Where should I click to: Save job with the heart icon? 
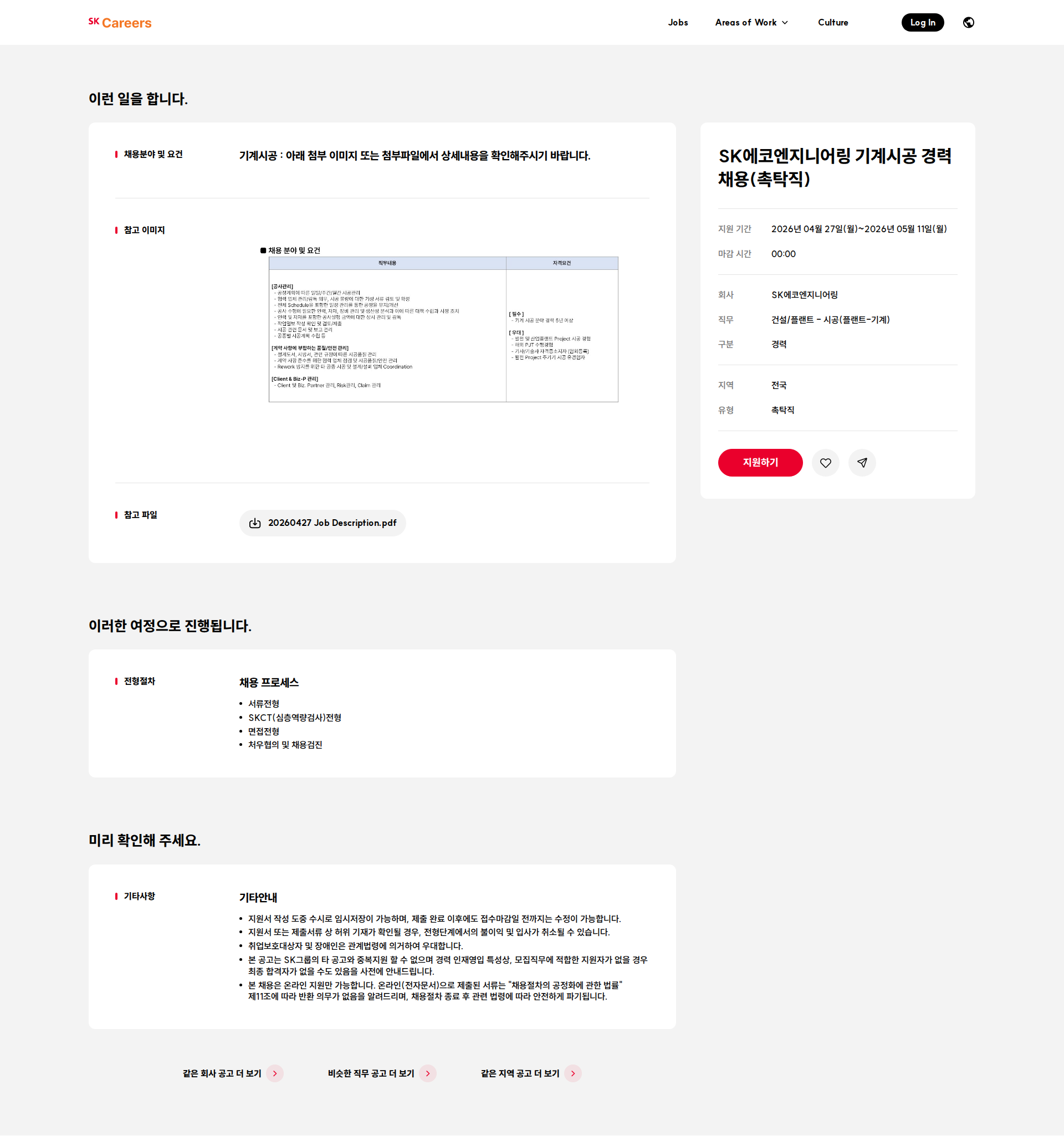[x=825, y=462]
